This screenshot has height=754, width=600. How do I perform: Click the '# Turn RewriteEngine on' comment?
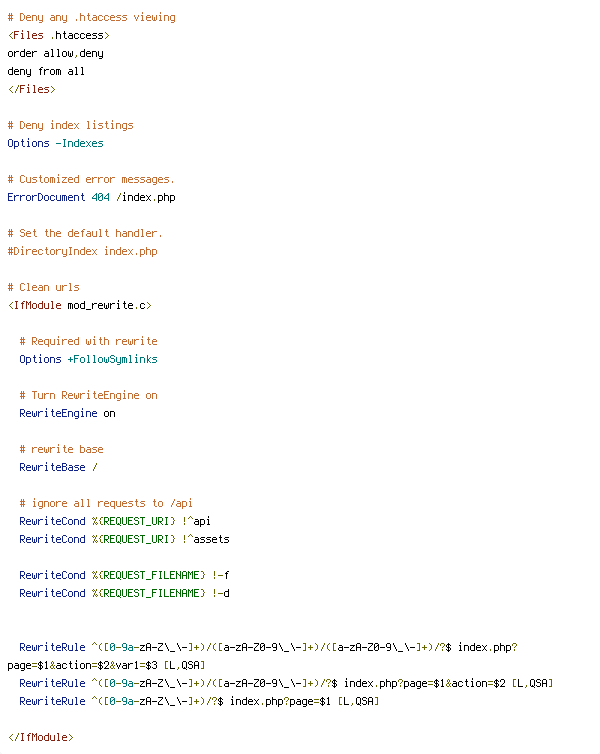[88, 395]
